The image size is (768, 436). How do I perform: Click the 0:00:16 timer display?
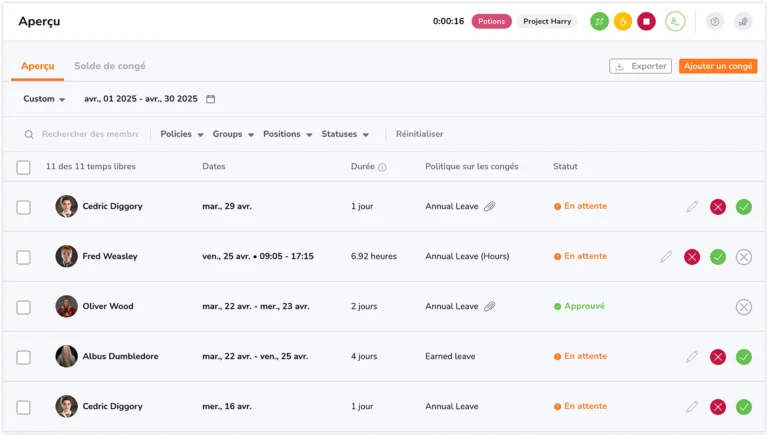click(x=448, y=22)
